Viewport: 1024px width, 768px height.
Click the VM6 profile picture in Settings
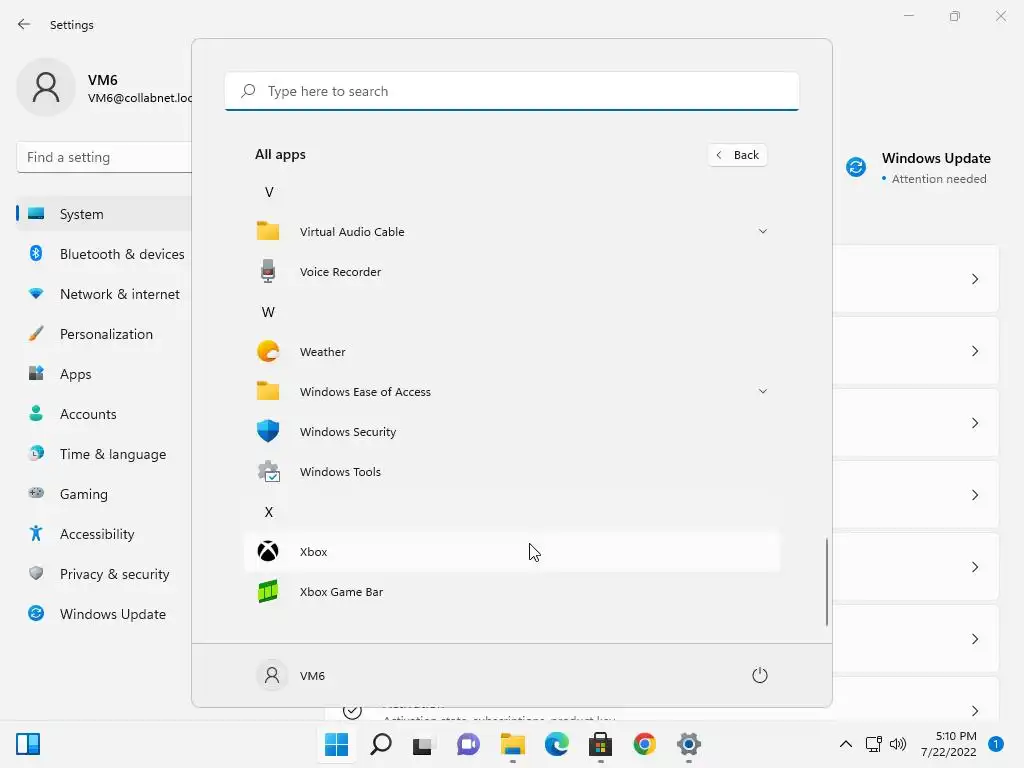tap(46, 87)
